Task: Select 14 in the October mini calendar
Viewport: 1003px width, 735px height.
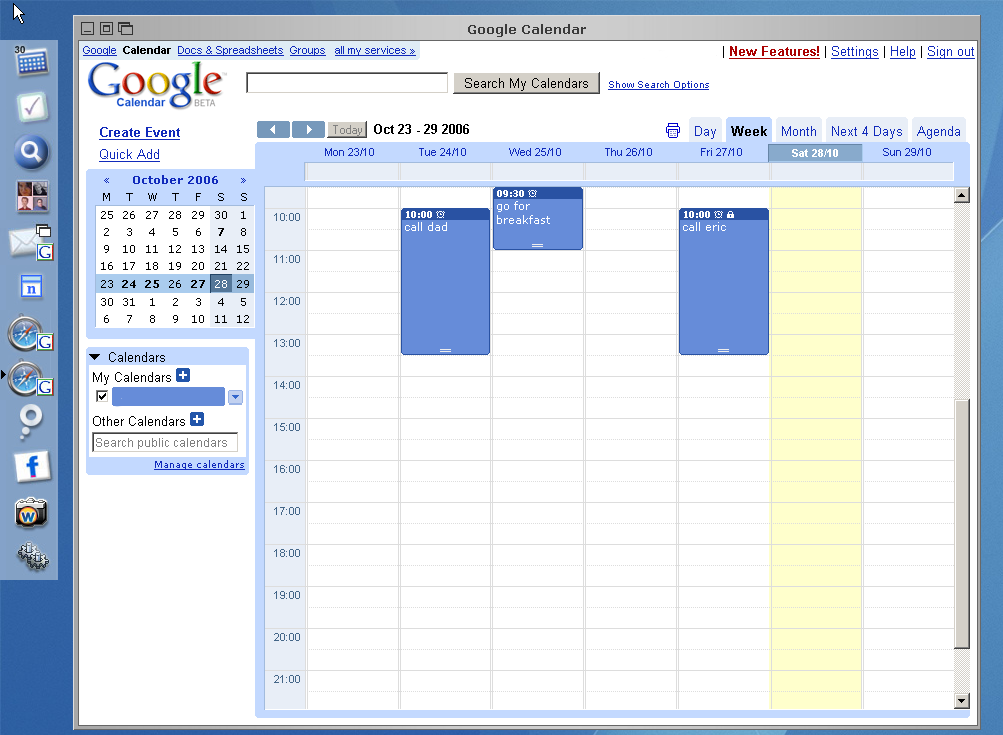Action: 221,249
